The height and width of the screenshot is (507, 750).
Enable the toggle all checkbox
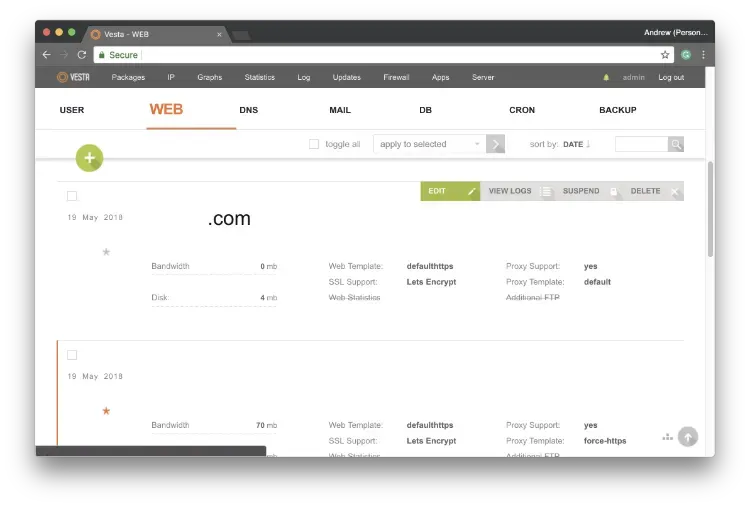click(x=314, y=144)
